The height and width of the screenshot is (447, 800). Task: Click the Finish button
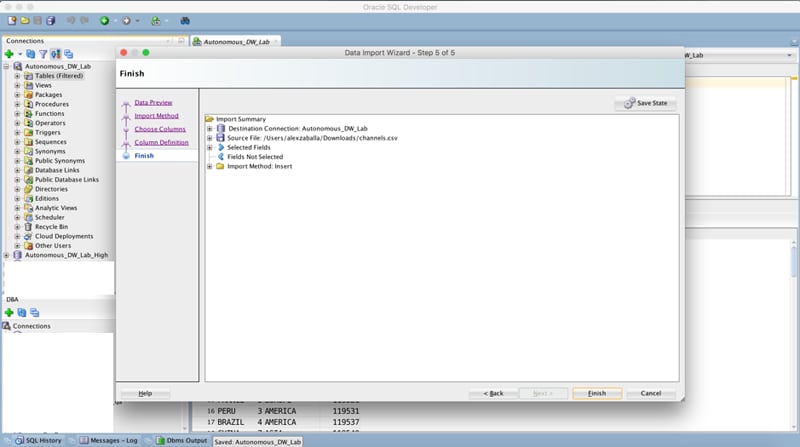(x=597, y=393)
